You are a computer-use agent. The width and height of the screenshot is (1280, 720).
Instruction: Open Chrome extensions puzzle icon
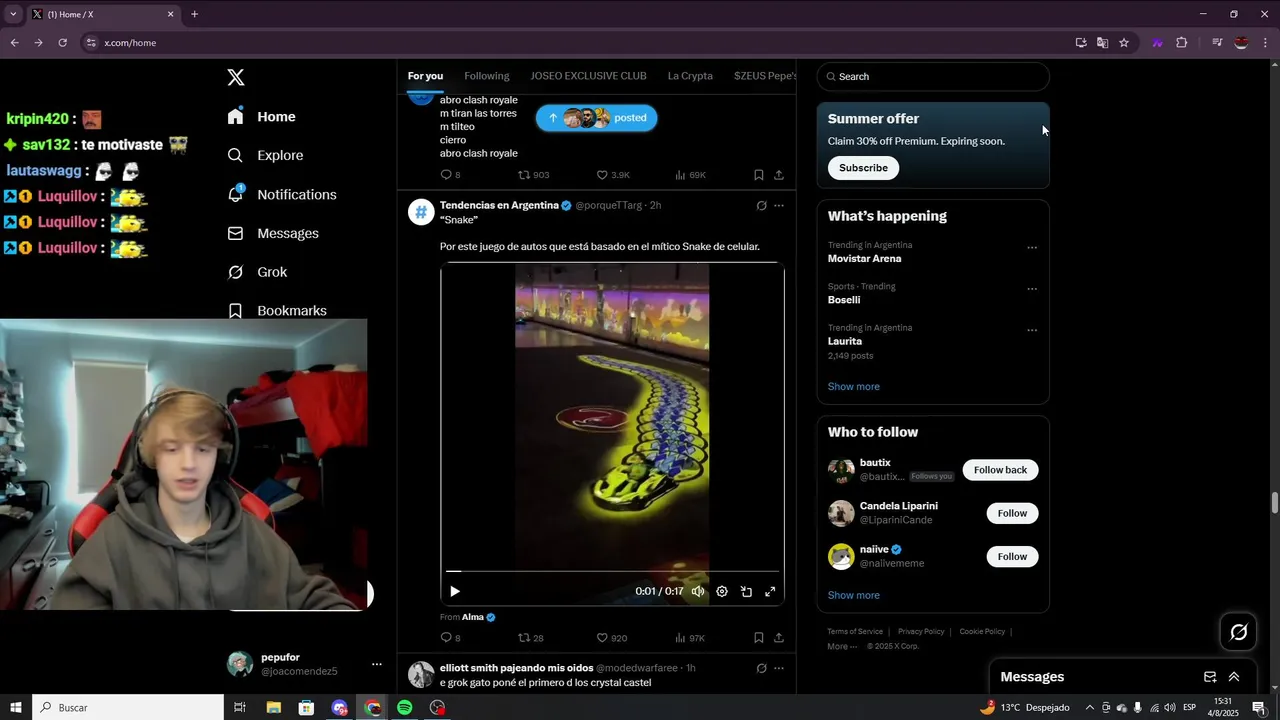click(1181, 43)
